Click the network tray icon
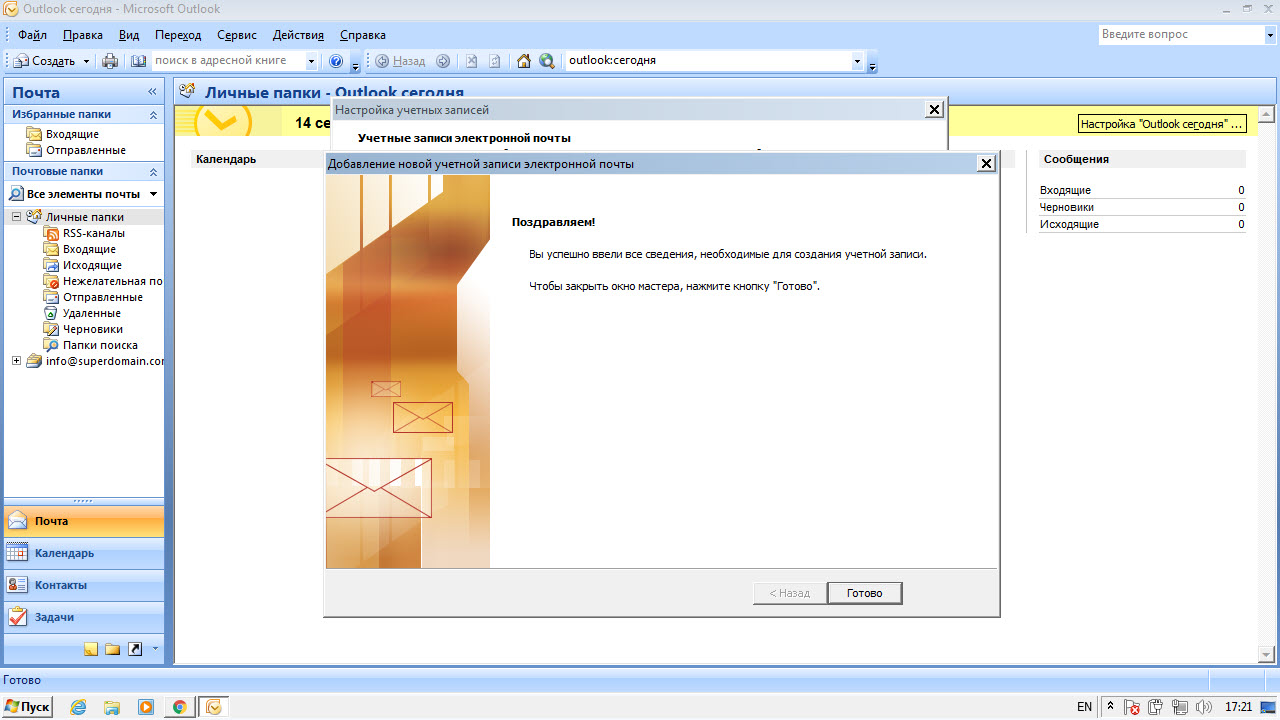This screenshot has width=1280, height=720. [1178, 707]
